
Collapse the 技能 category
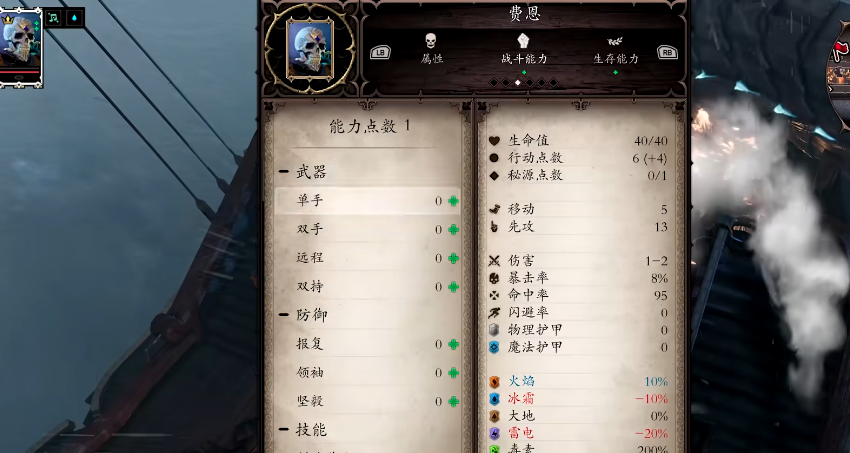284,430
